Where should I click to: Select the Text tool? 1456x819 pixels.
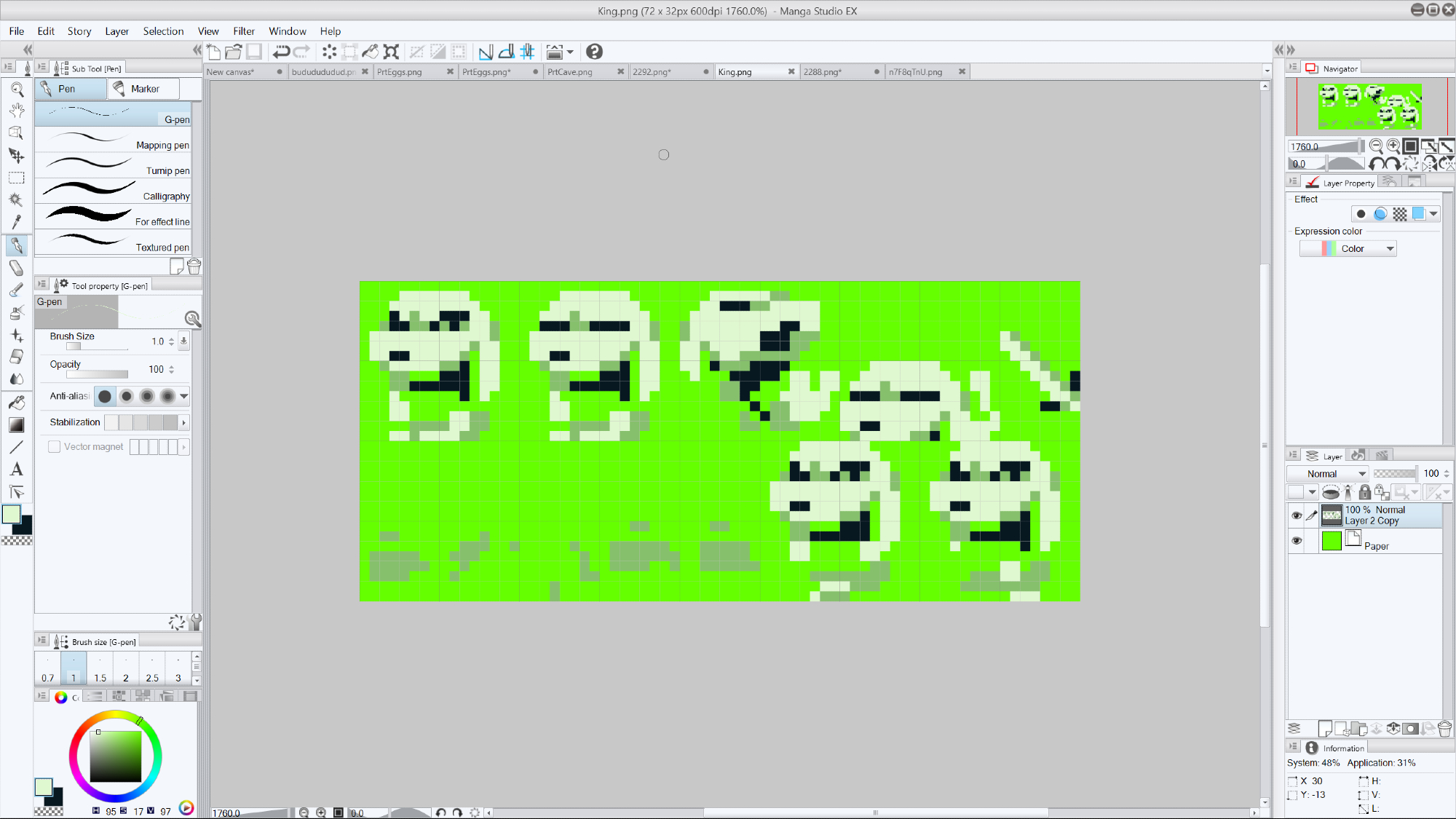pos(17,470)
